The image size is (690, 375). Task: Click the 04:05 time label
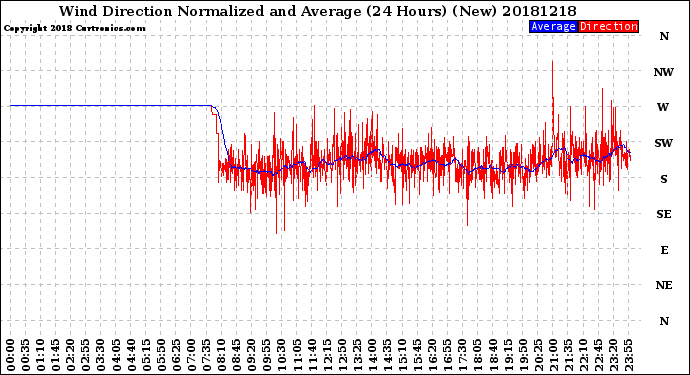point(117,355)
